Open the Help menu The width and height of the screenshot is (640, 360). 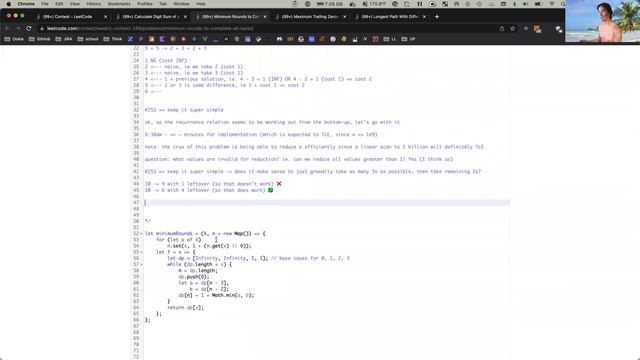tap(200, 4)
